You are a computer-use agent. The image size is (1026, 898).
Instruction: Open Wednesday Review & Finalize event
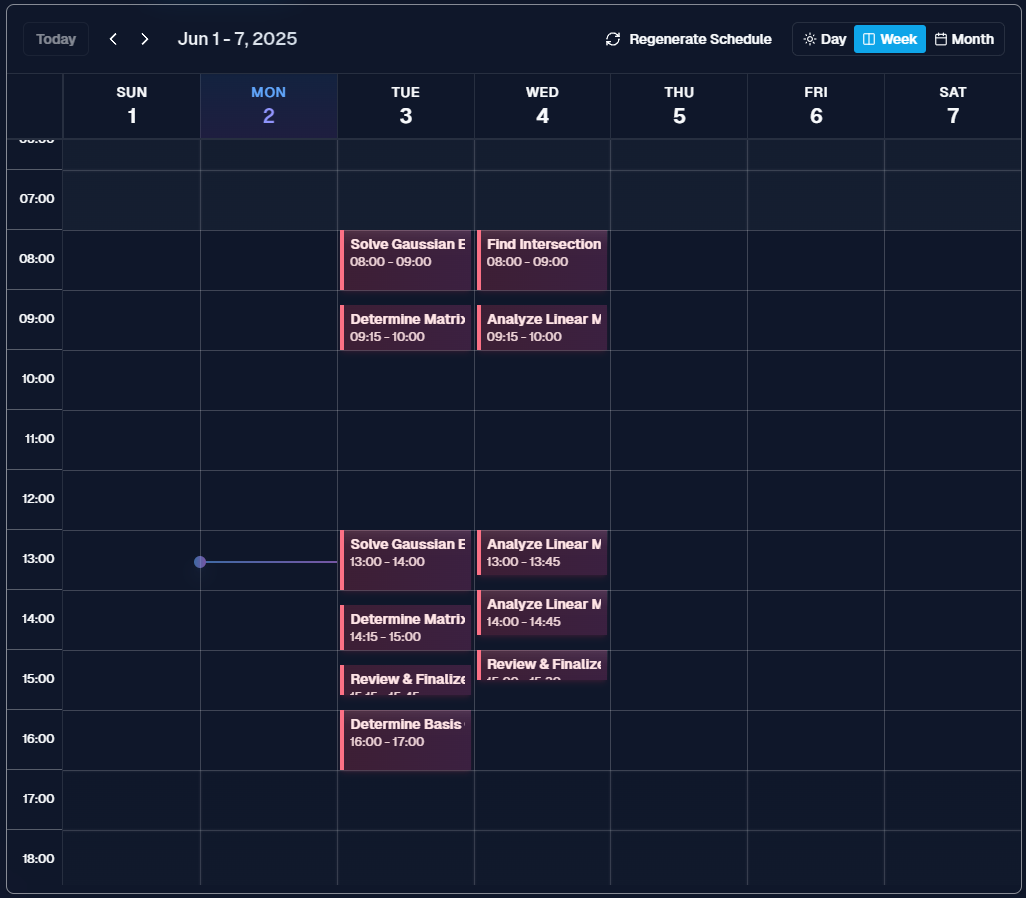(x=542, y=665)
